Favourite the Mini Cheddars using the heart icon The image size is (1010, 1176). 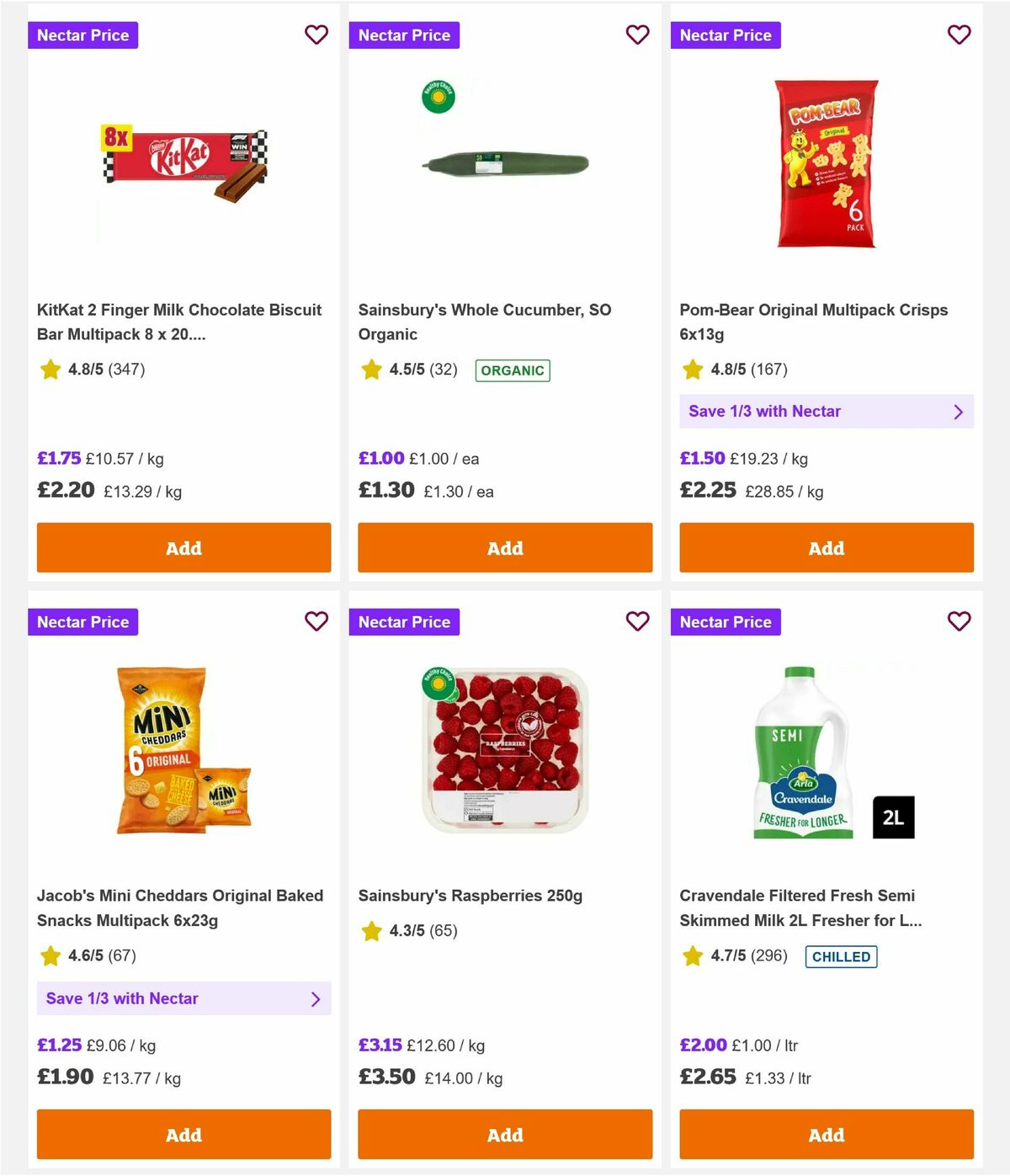(316, 622)
